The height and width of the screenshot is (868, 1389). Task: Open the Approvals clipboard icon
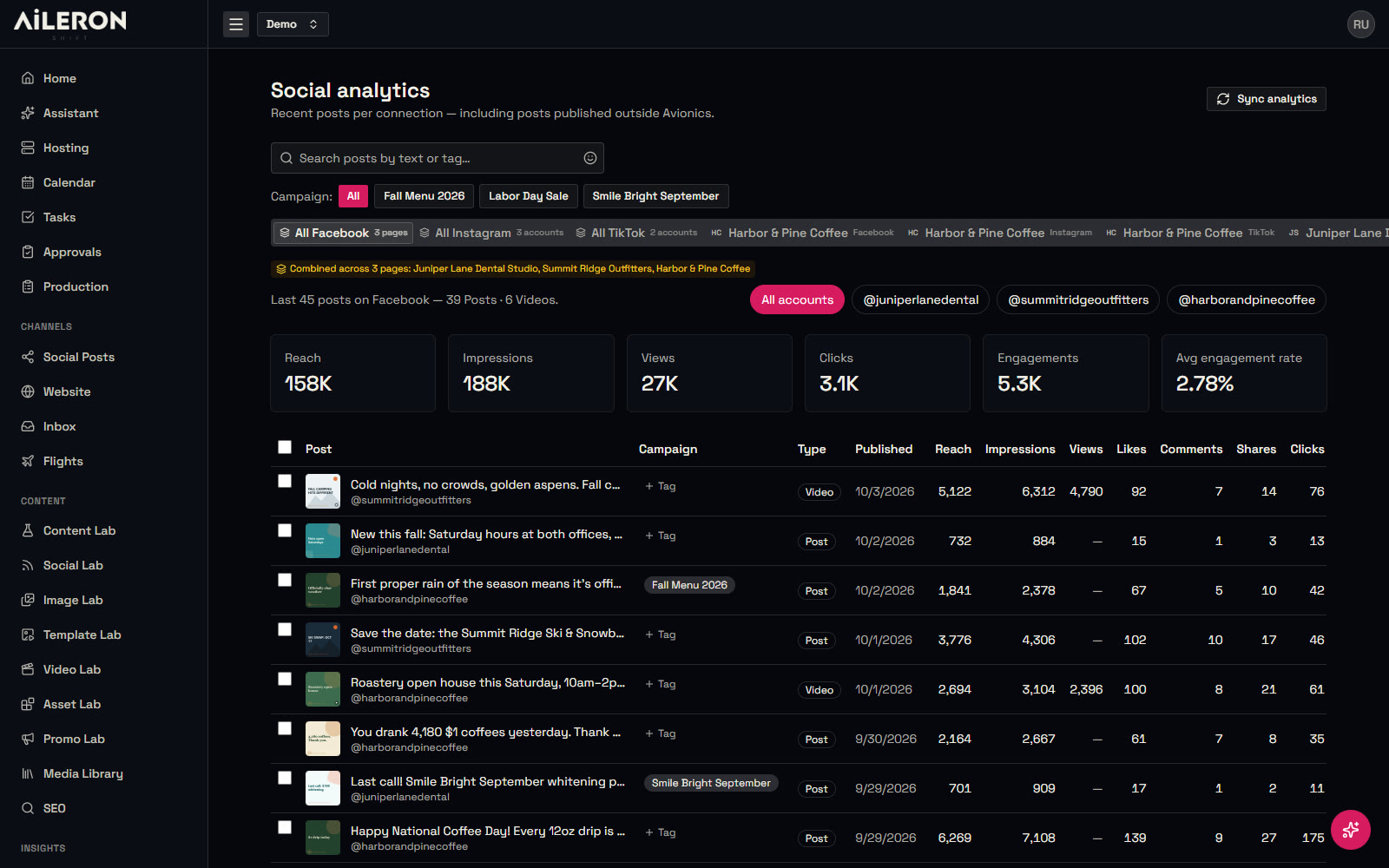tap(28, 252)
